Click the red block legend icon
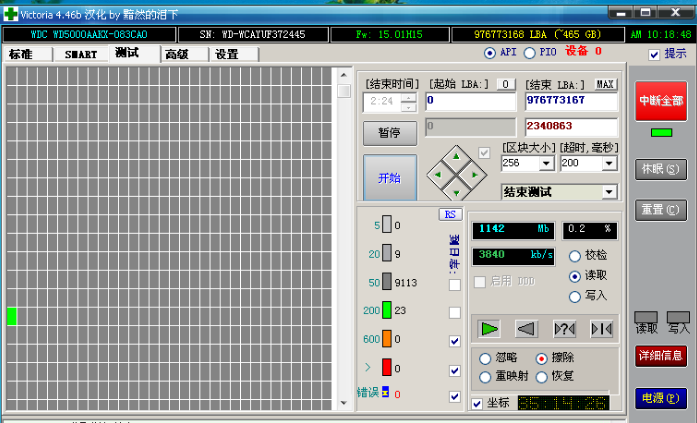The height and width of the screenshot is (423, 697). 386,368
